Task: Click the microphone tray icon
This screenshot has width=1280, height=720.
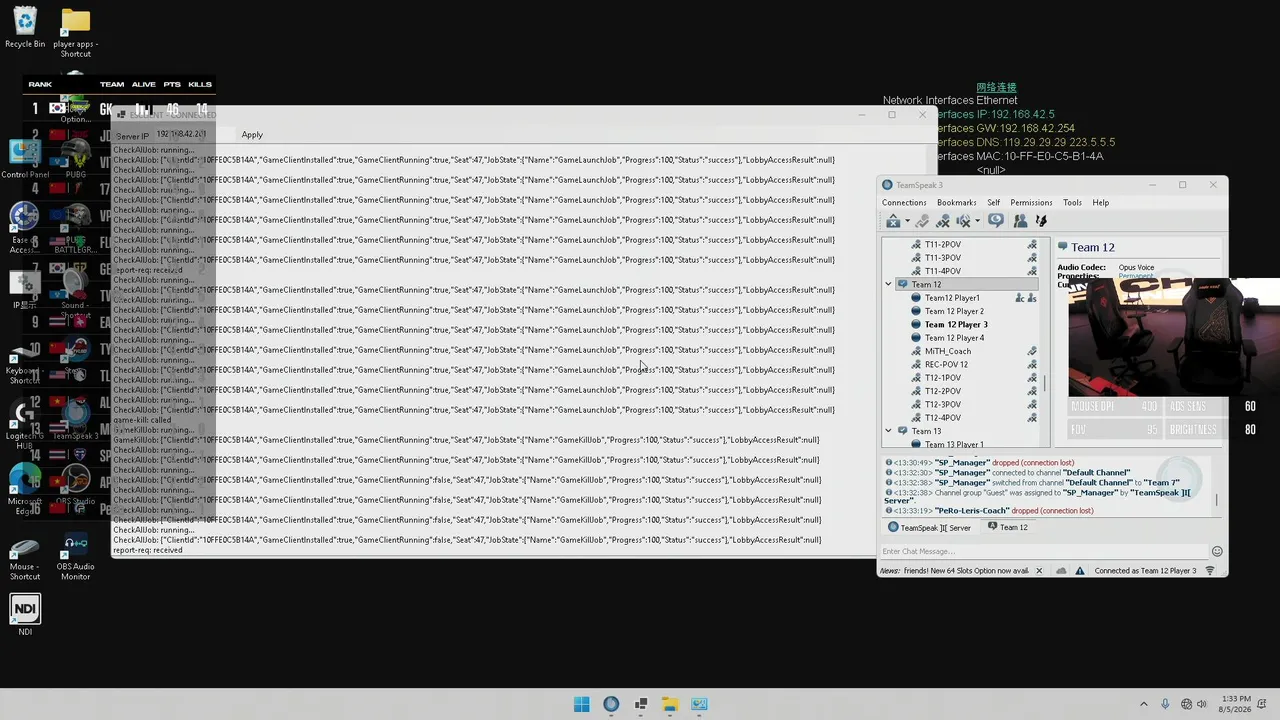Action: pyautogui.click(x=1165, y=704)
